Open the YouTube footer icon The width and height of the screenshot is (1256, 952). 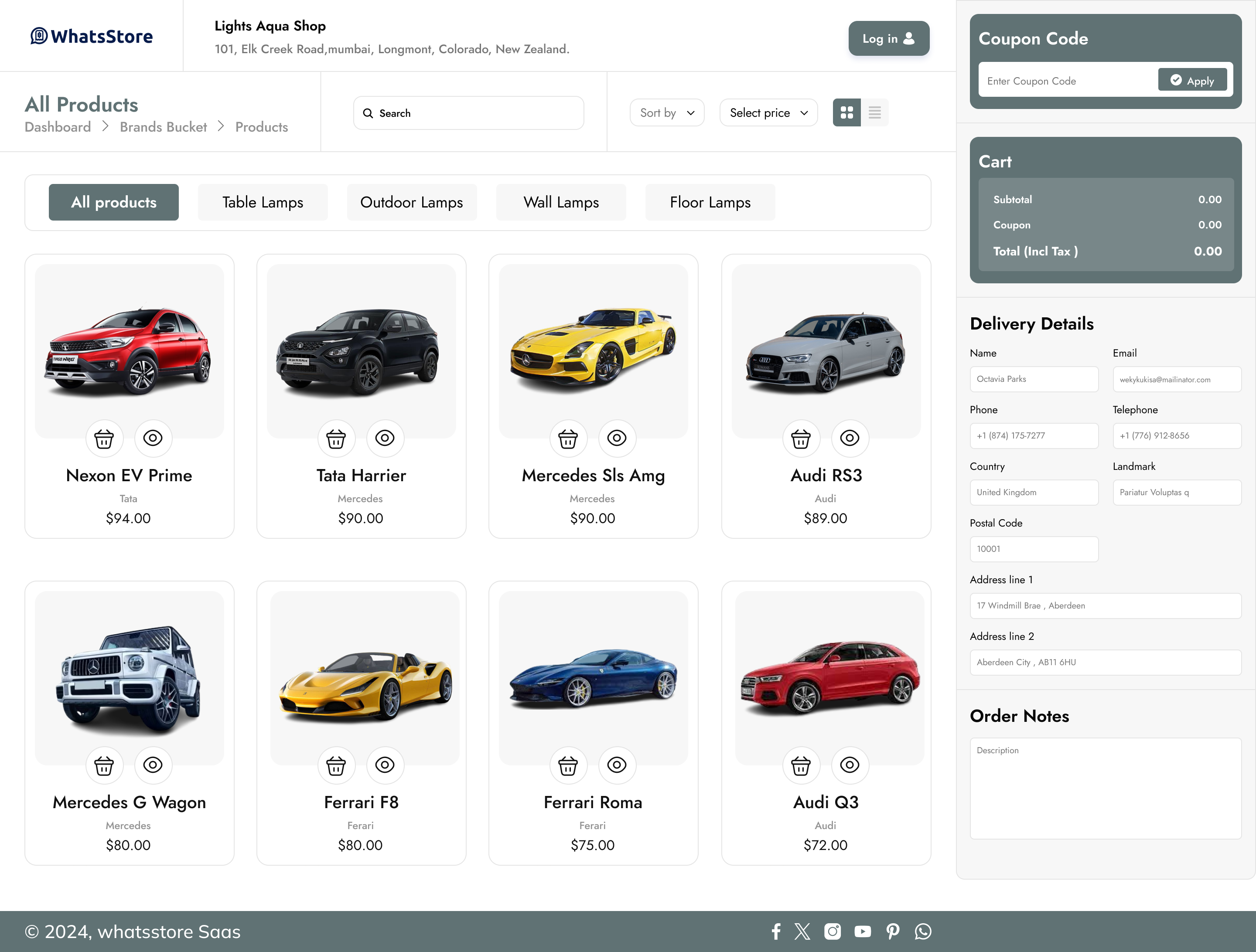[x=862, y=932]
